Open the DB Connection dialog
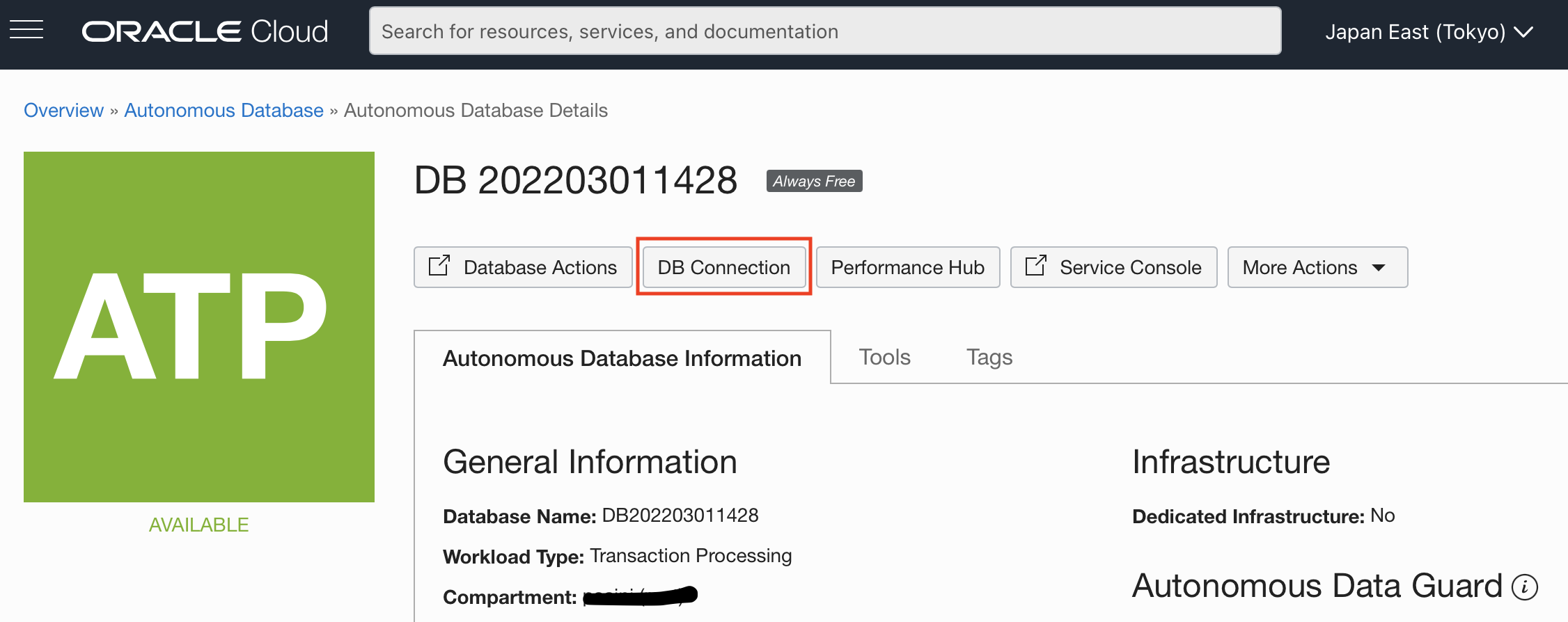1568x622 pixels. 724,267
